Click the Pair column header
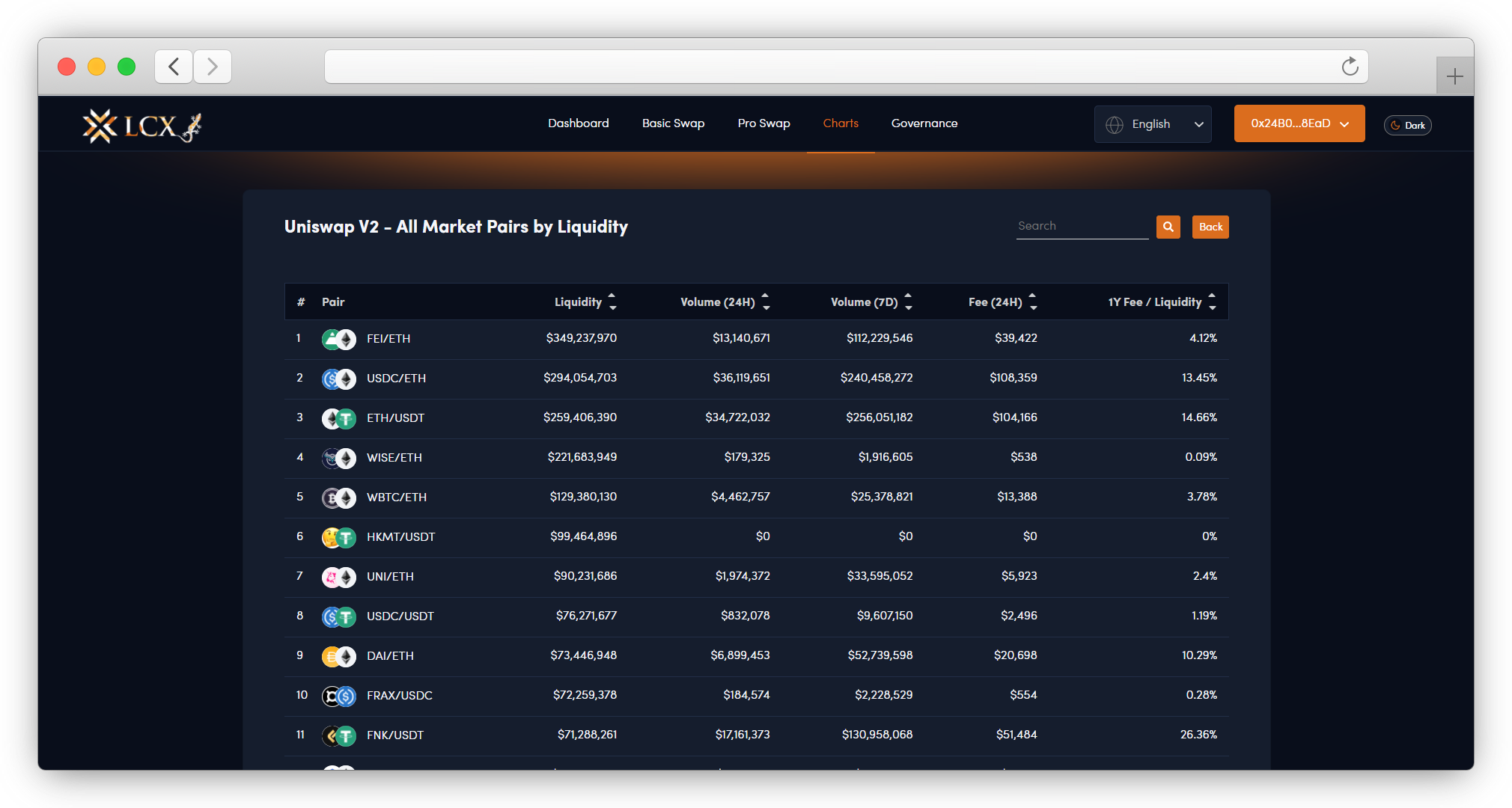 tap(333, 302)
